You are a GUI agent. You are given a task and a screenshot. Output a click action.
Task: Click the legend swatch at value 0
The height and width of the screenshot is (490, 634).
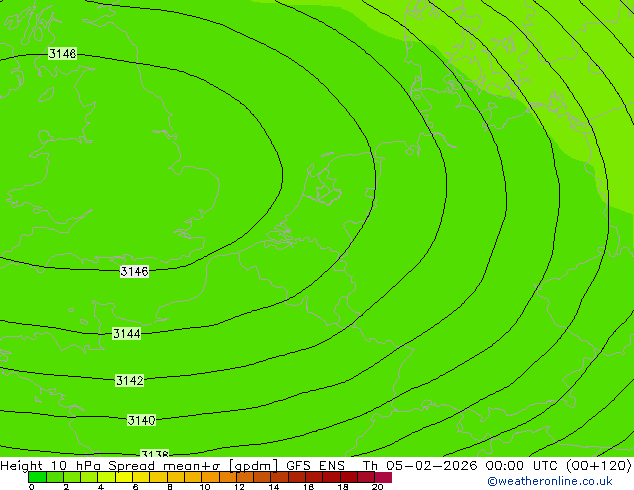click(37, 477)
